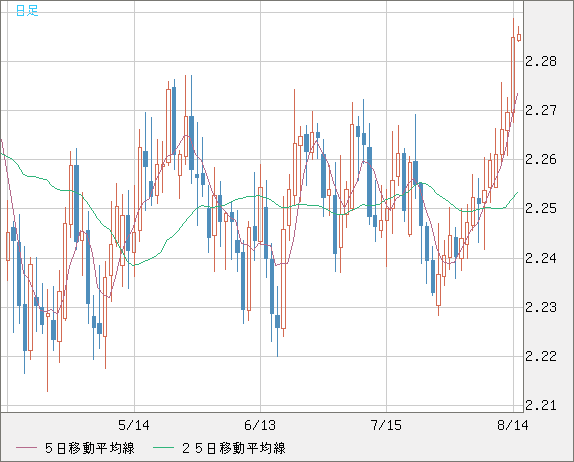Click the 5日移動平均線 legend text
574x462 pixels.
point(90,448)
